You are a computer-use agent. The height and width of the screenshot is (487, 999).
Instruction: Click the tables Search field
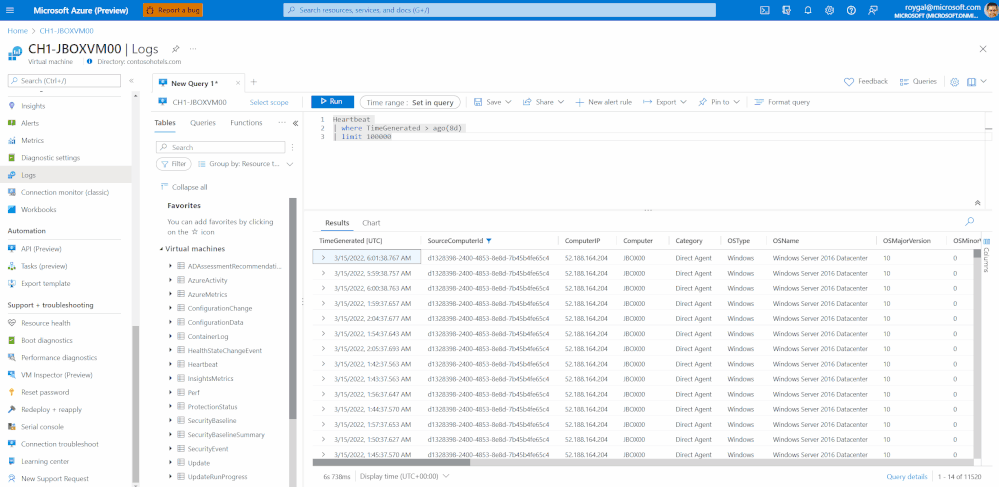pyautogui.click(x=221, y=147)
